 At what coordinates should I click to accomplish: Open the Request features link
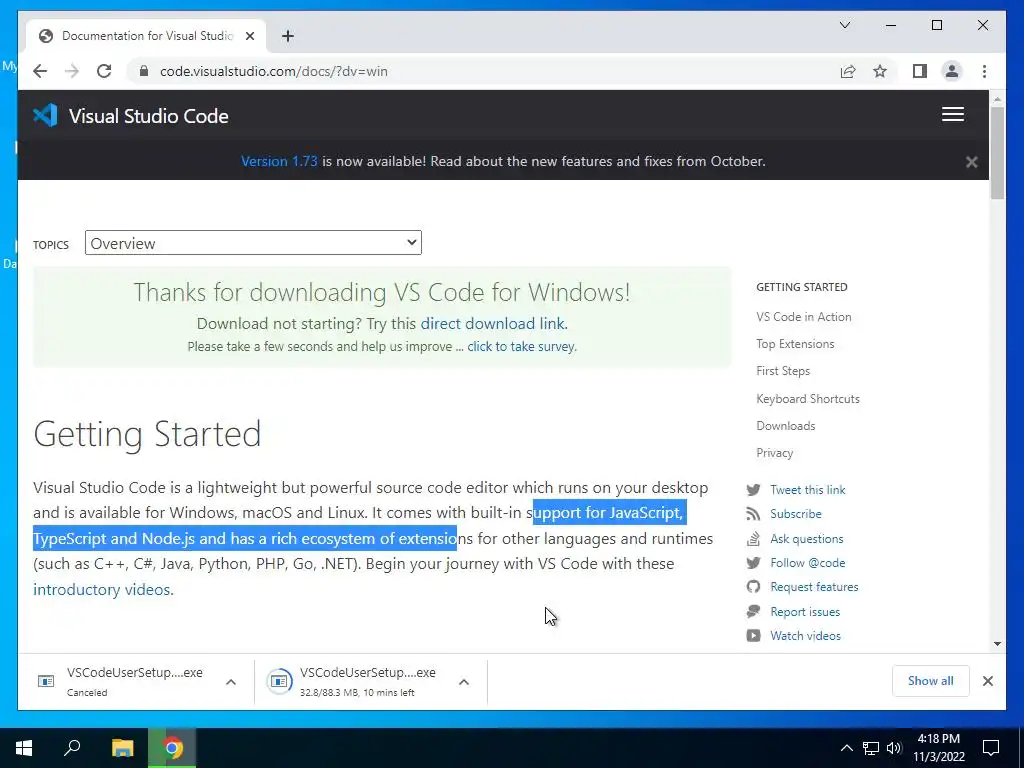(814, 587)
